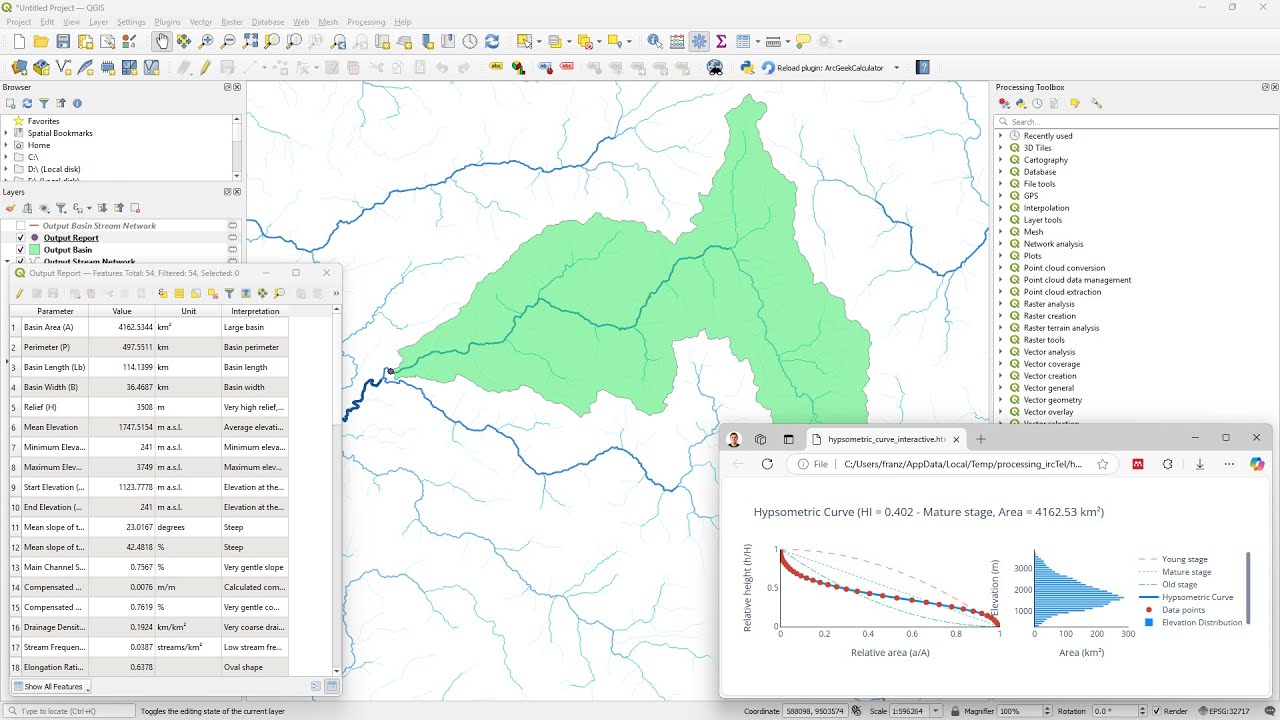1280x720 pixels.
Task: Open the Field Calculator icon in main toolbar
Action: tap(677, 41)
